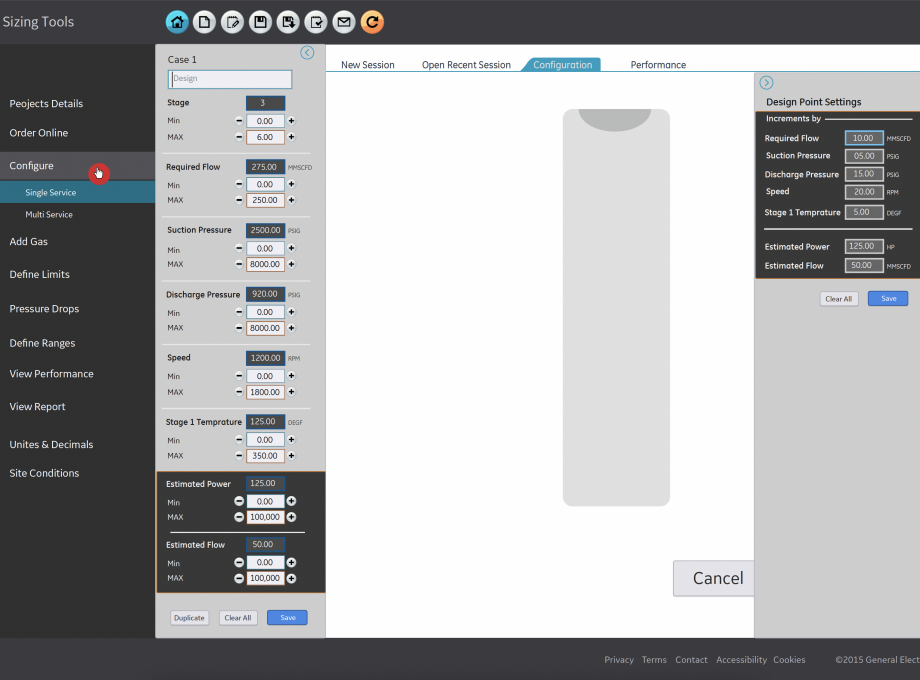This screenshot has height=680, width=920.
Task: Click the Home icon in the toolbar
Action: pos(177,21)
